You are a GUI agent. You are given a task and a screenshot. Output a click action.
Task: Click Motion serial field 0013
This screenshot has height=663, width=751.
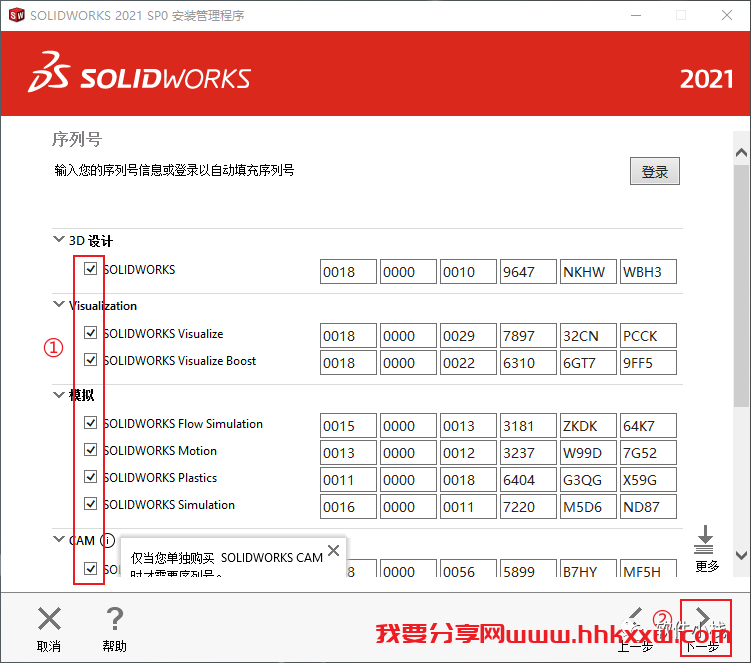tap(348, 452)
